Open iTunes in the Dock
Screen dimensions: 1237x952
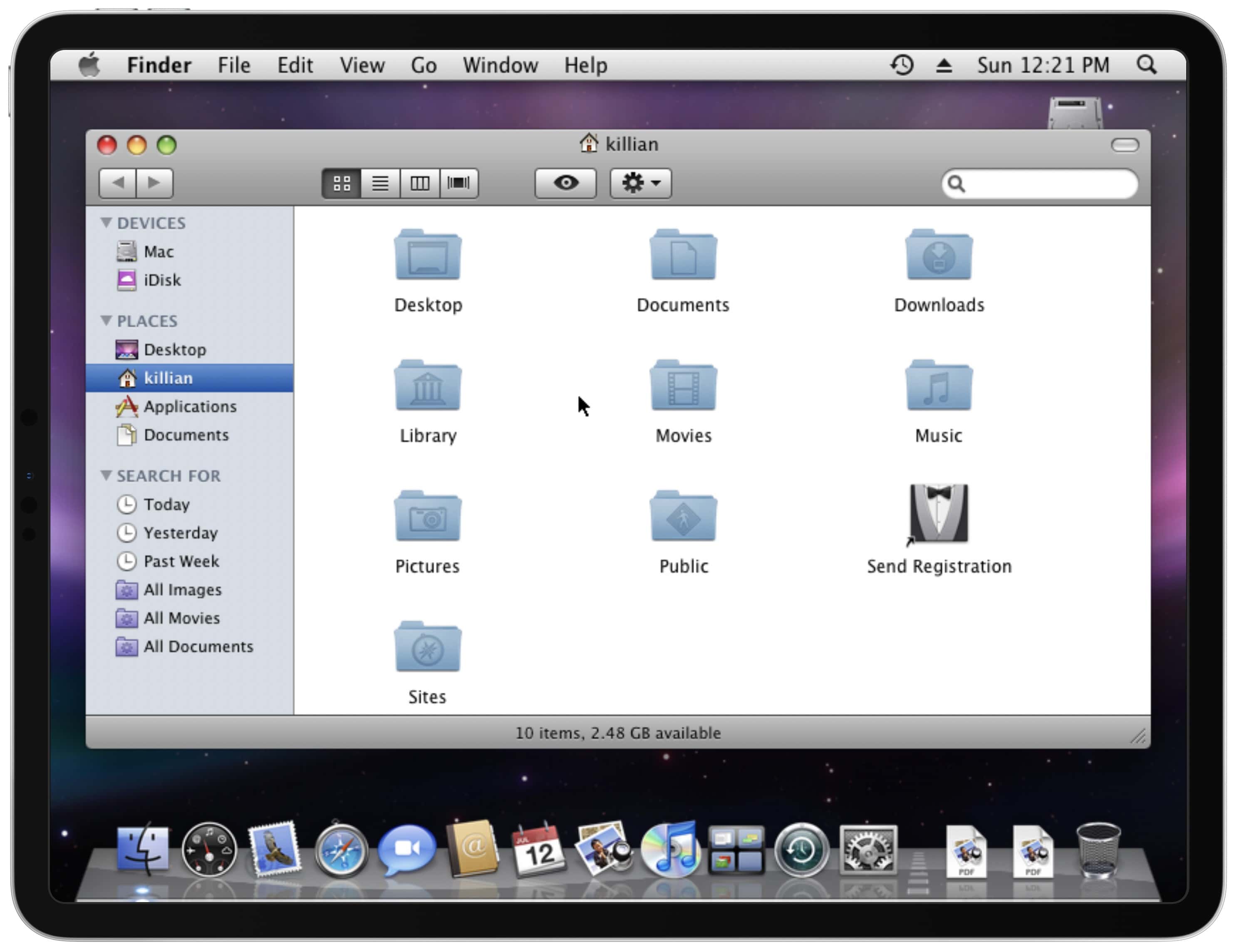671,850
